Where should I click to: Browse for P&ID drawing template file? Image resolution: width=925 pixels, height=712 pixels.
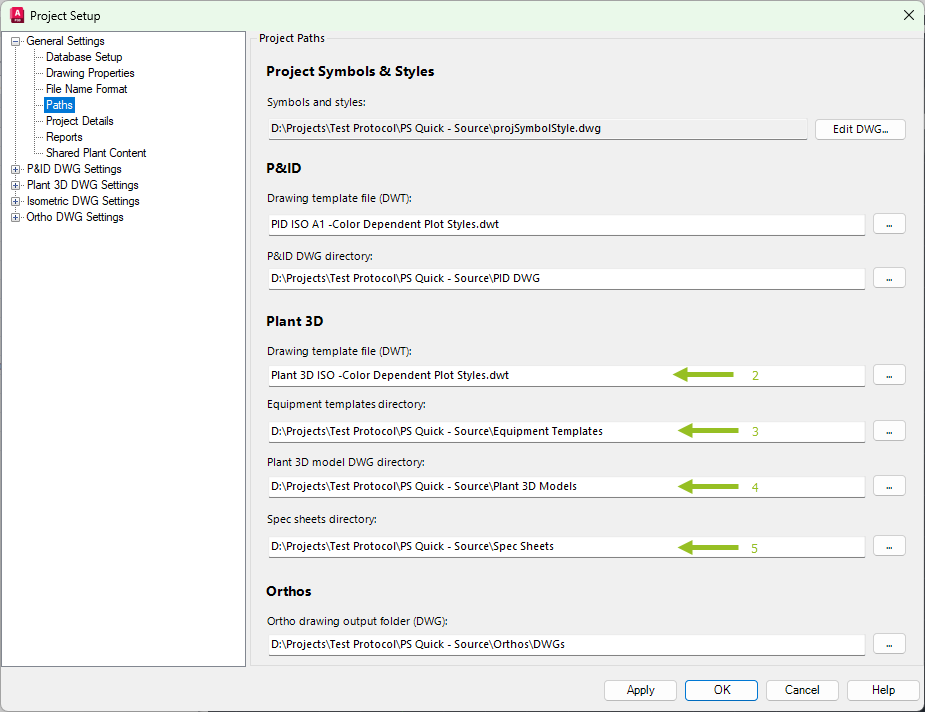889,224
